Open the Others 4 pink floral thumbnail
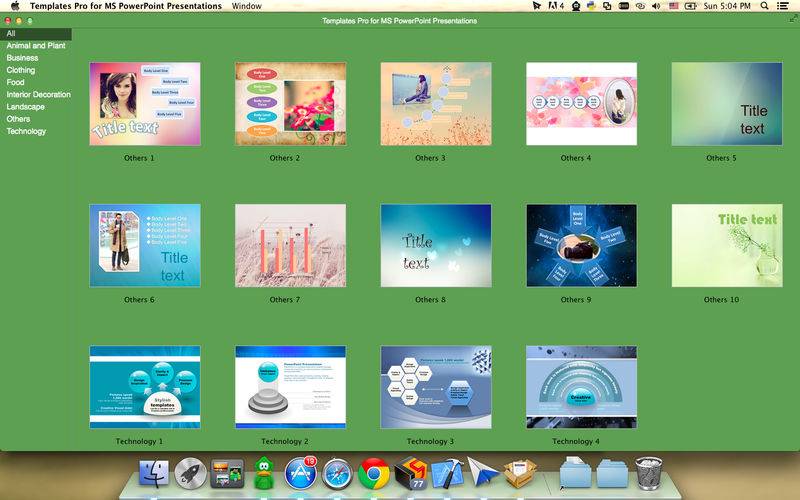Screen dimensions: 800x500 click(x=582, y=104)
